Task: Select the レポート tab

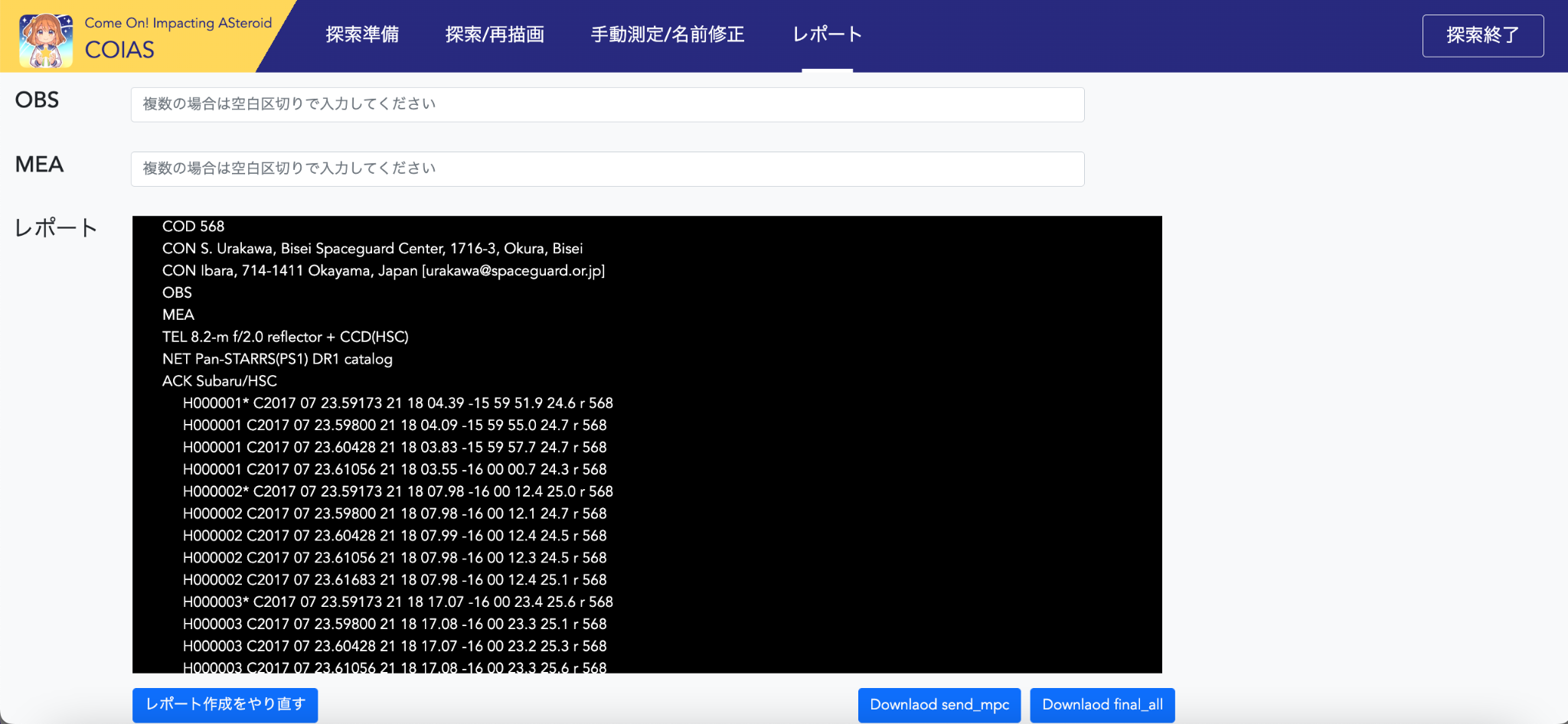Action: pos(827,34)
